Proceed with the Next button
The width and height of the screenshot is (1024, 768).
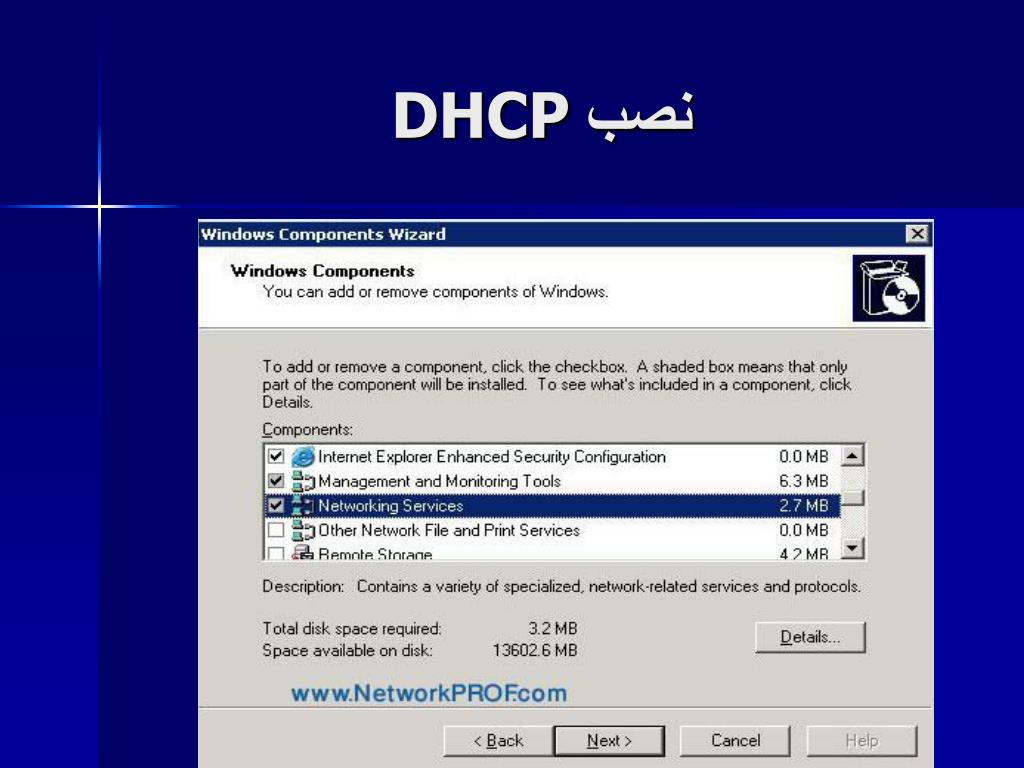(609, 741)
